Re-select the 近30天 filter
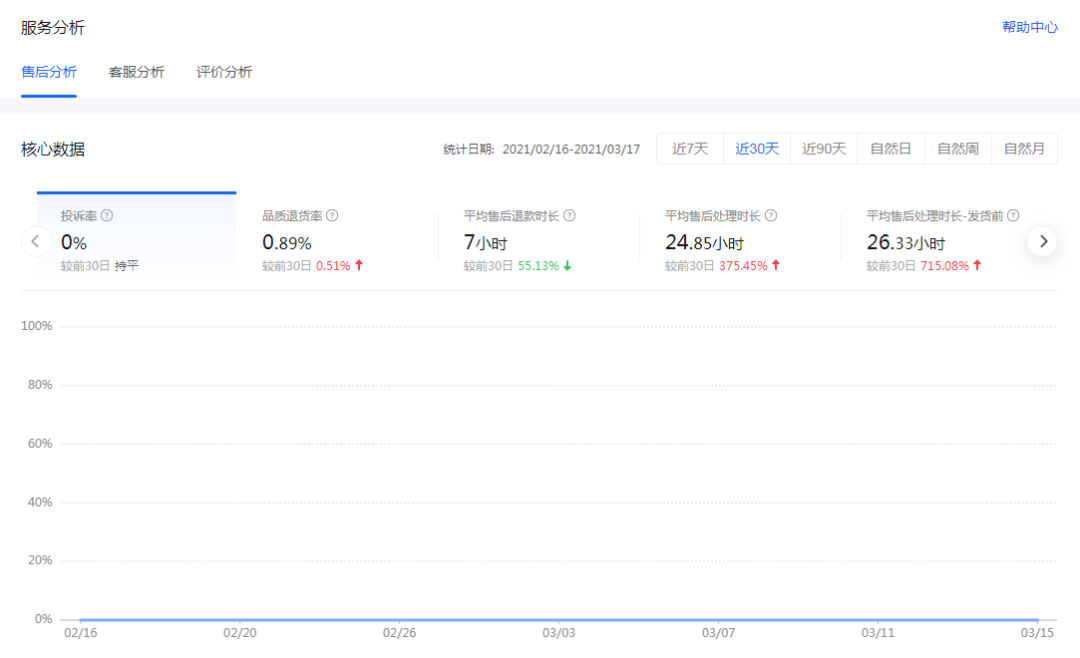The image size is (1080, 658). point(757,148)
